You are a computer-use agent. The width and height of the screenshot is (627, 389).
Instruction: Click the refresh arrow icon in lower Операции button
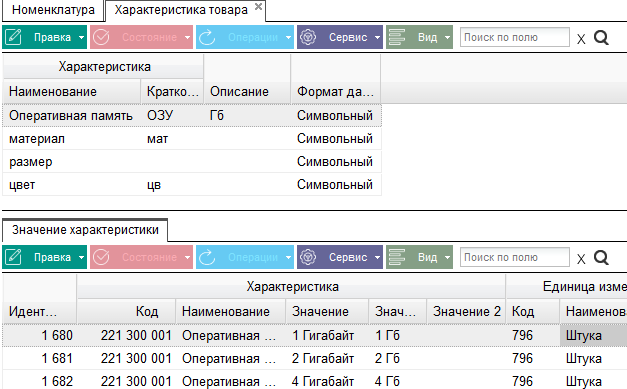pos(207,257)
